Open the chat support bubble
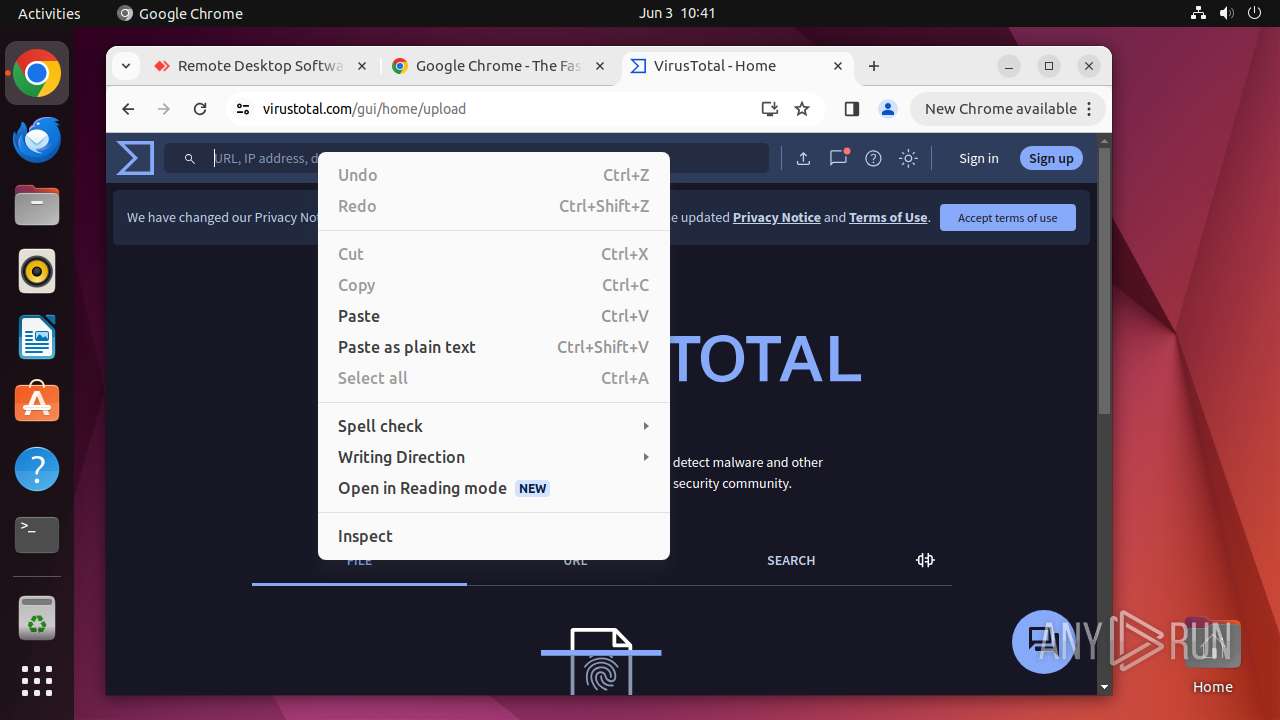Screen dimensions: 1280x720 (1043, 641)
